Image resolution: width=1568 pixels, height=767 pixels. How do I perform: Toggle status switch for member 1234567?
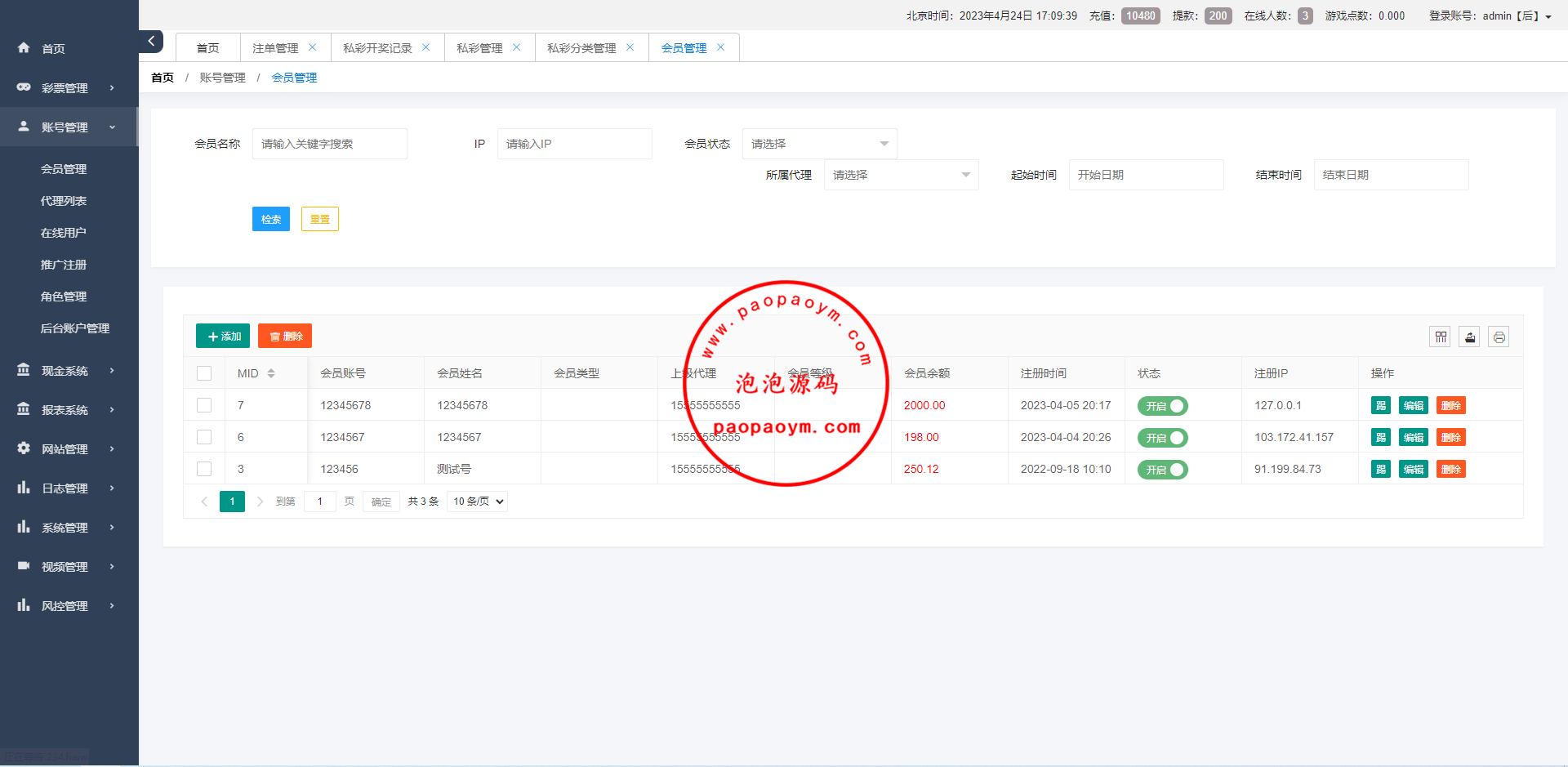pos(1162,438)
